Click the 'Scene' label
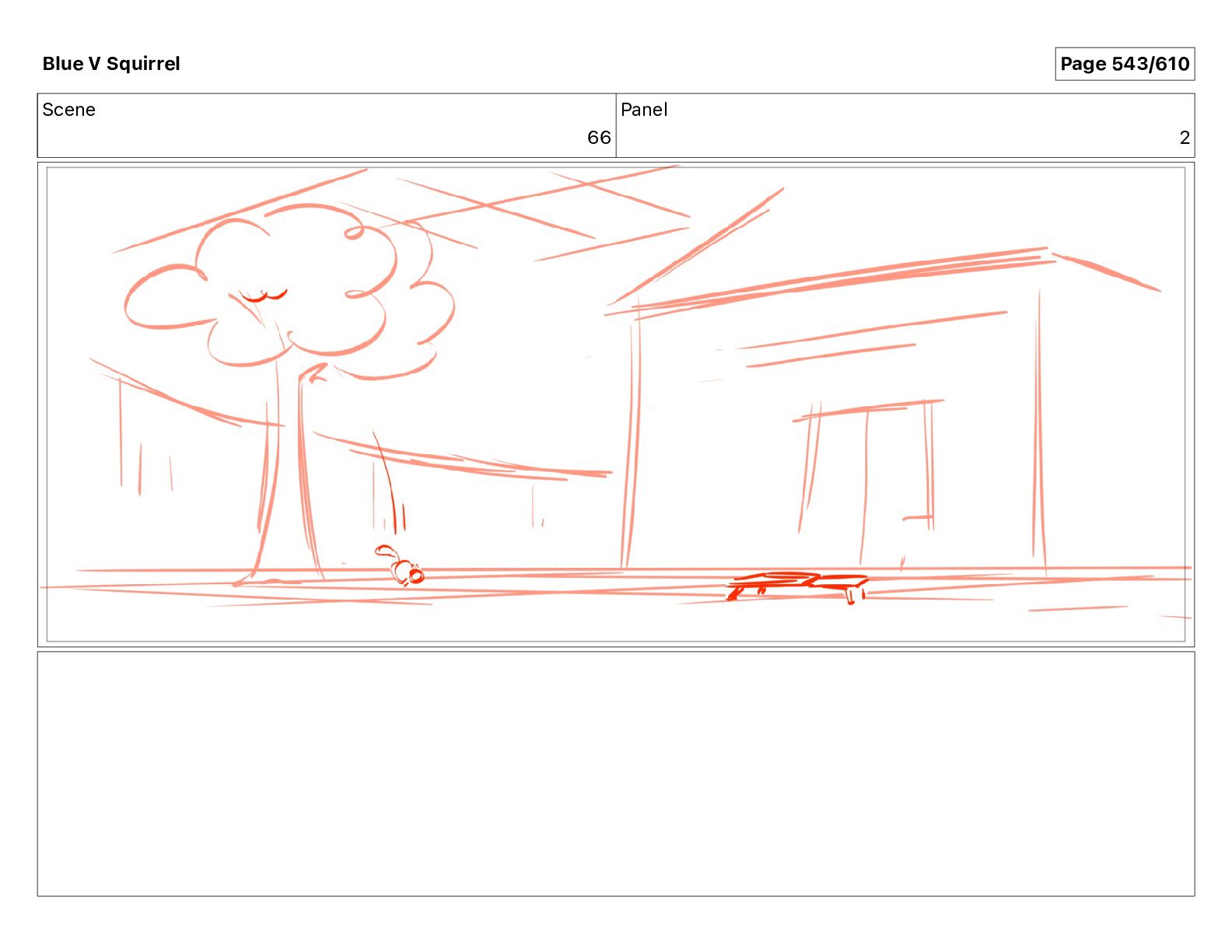The width and height of the screenshot is (1232, 952). pyautogui.click(x=68, y=110)
